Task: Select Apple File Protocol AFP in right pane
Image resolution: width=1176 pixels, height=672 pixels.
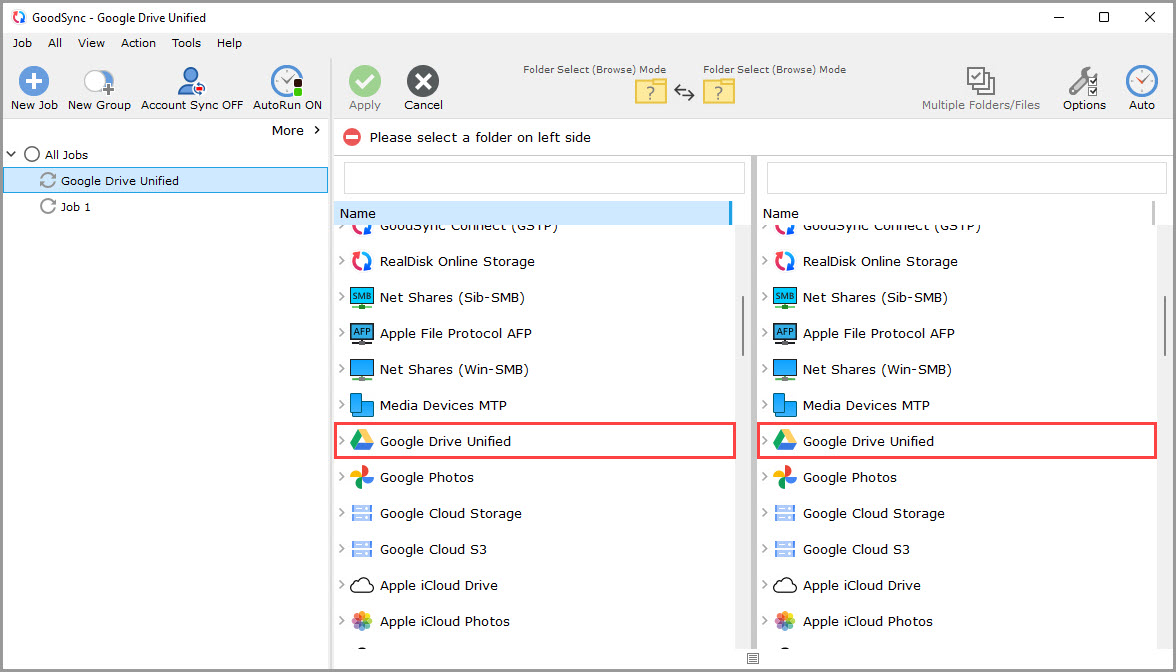Action: 878,333
